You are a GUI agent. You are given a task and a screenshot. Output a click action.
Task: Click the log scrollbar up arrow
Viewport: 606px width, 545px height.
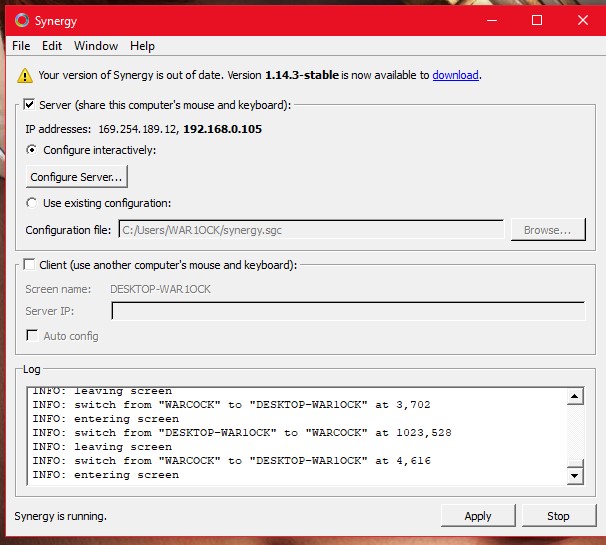pyautogui.click(x=575, y=396)
